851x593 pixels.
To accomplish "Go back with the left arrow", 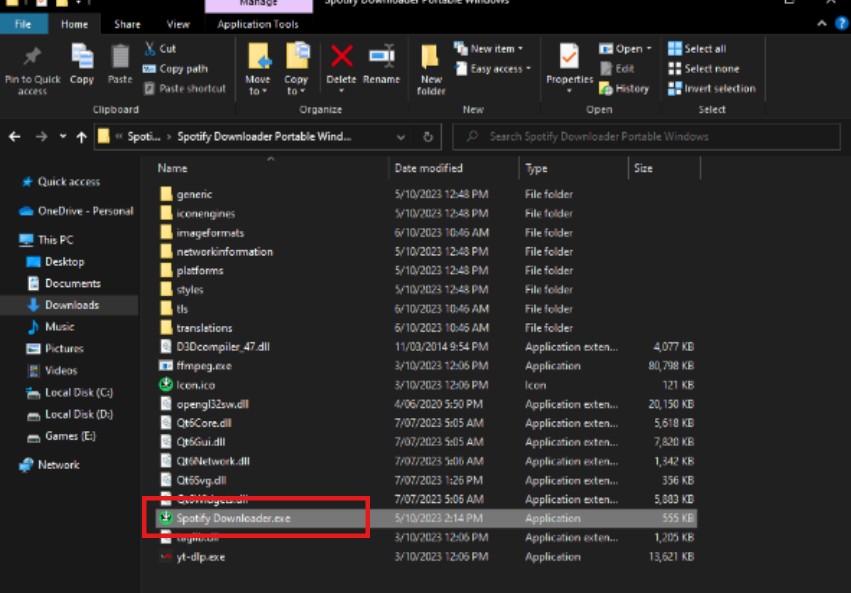I will pos(15,137).
